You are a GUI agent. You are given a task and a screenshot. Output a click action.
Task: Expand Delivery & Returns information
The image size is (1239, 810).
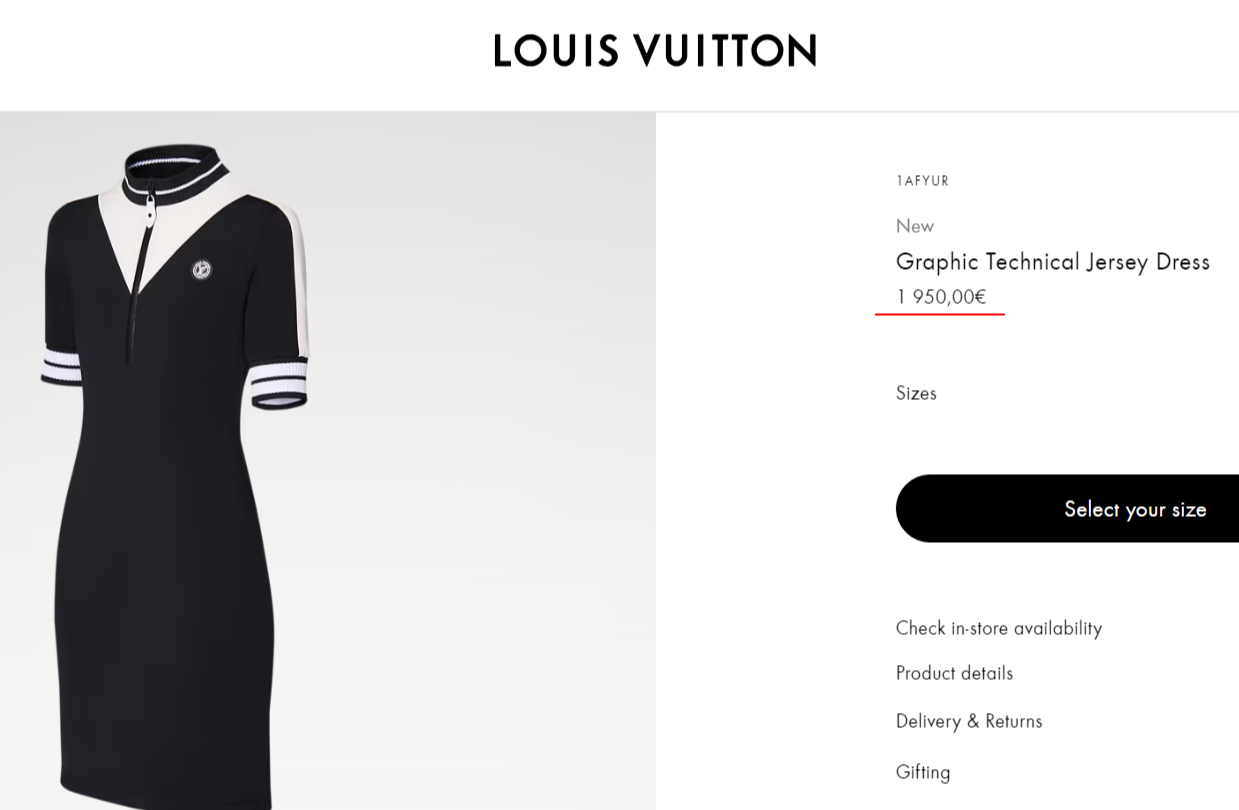pyautogui.click(x=968, y=721)
